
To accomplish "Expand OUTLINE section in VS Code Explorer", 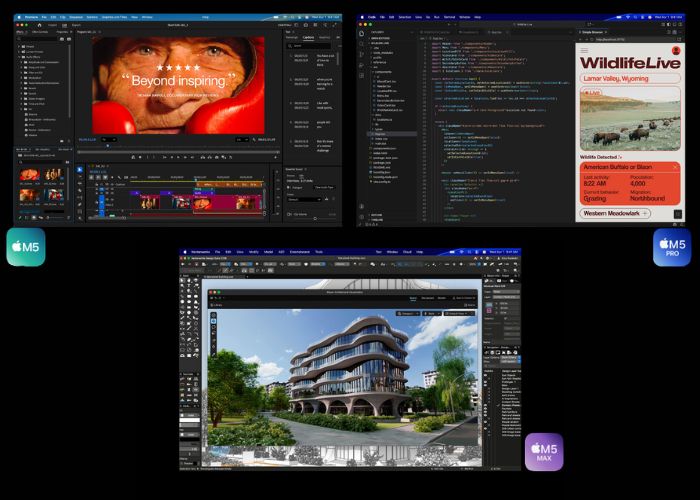I will coord(376,215).
